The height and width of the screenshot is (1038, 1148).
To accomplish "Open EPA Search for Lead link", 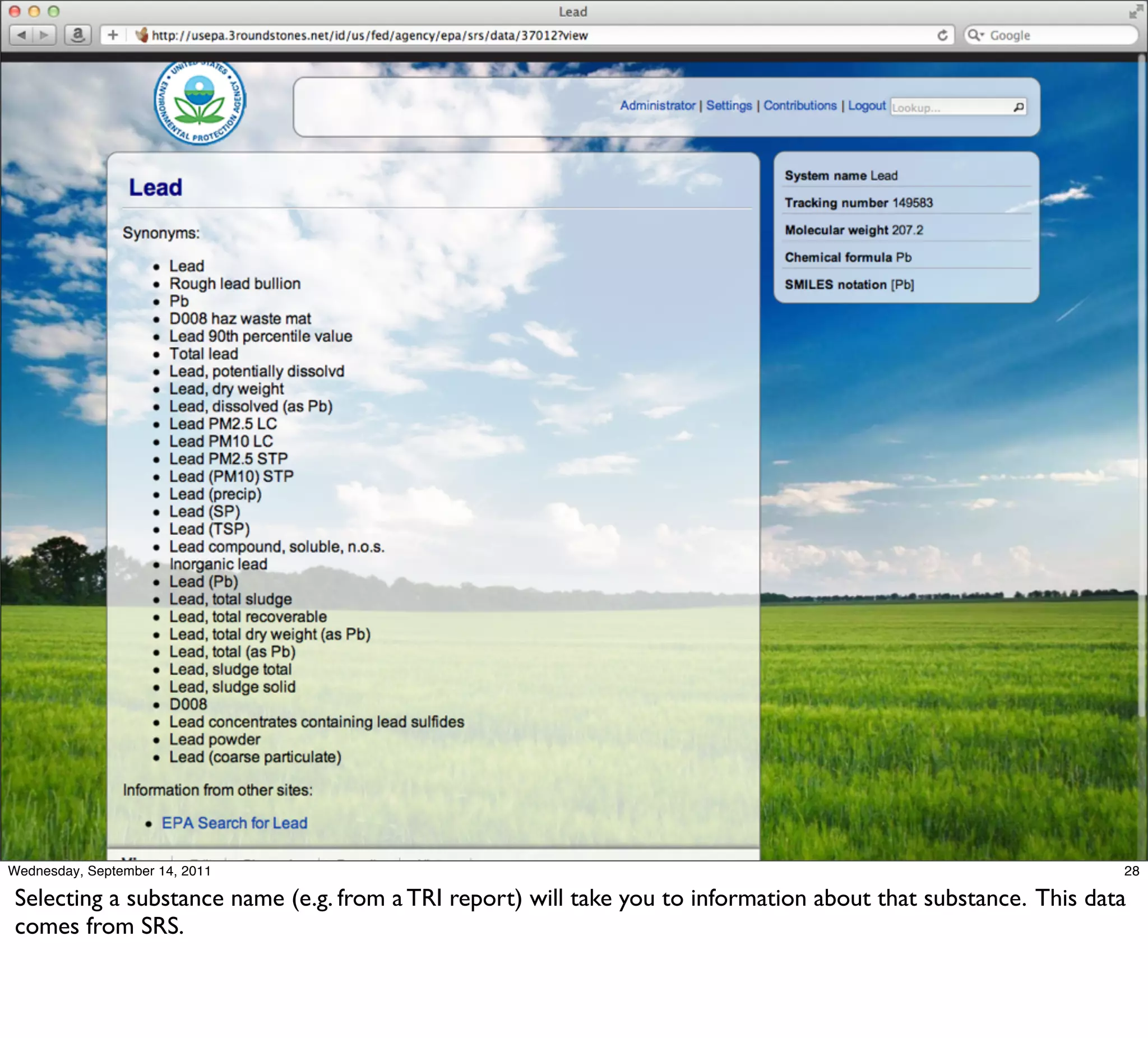I will pos(234,823).
